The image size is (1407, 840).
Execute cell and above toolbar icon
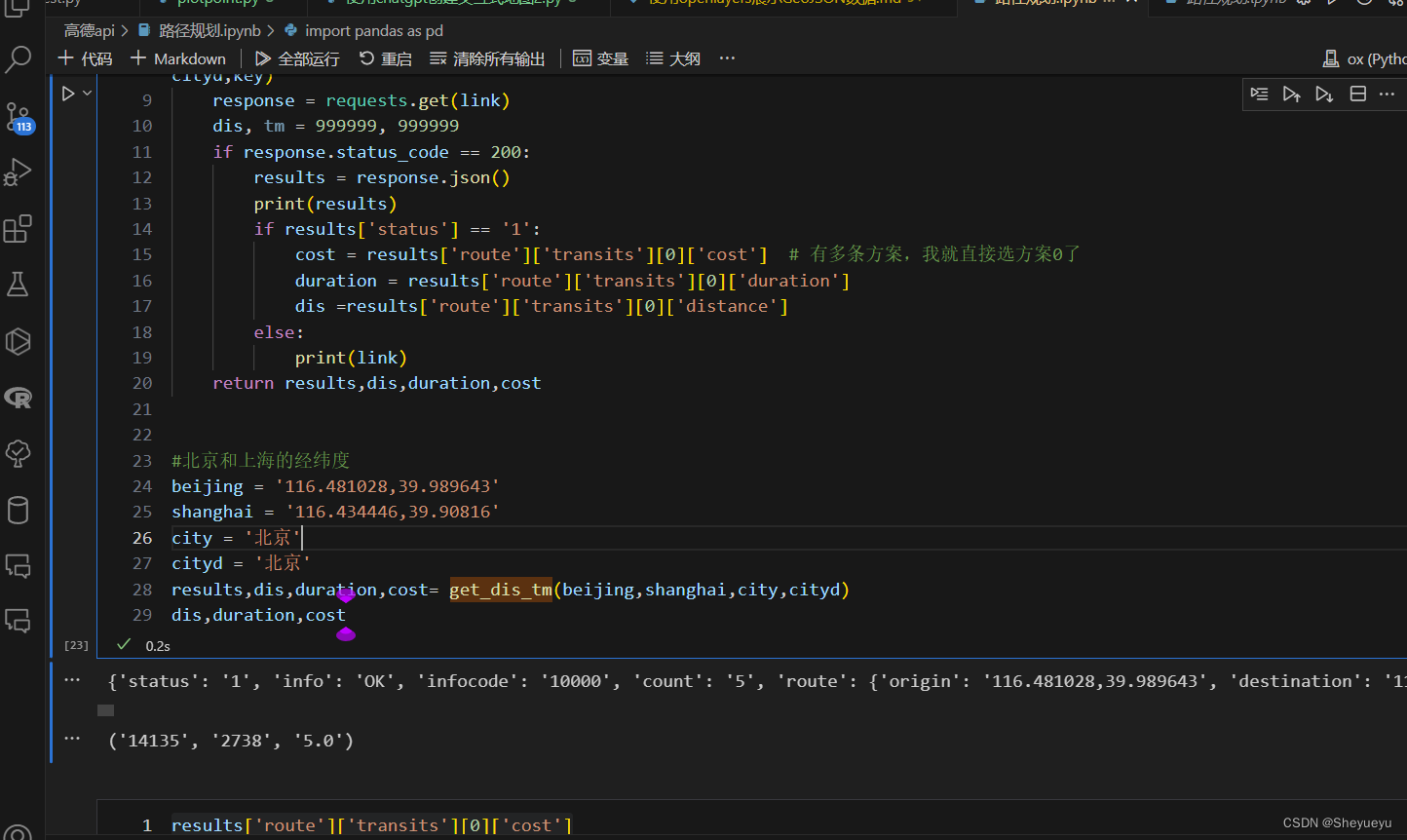[x=1292, y=94]
